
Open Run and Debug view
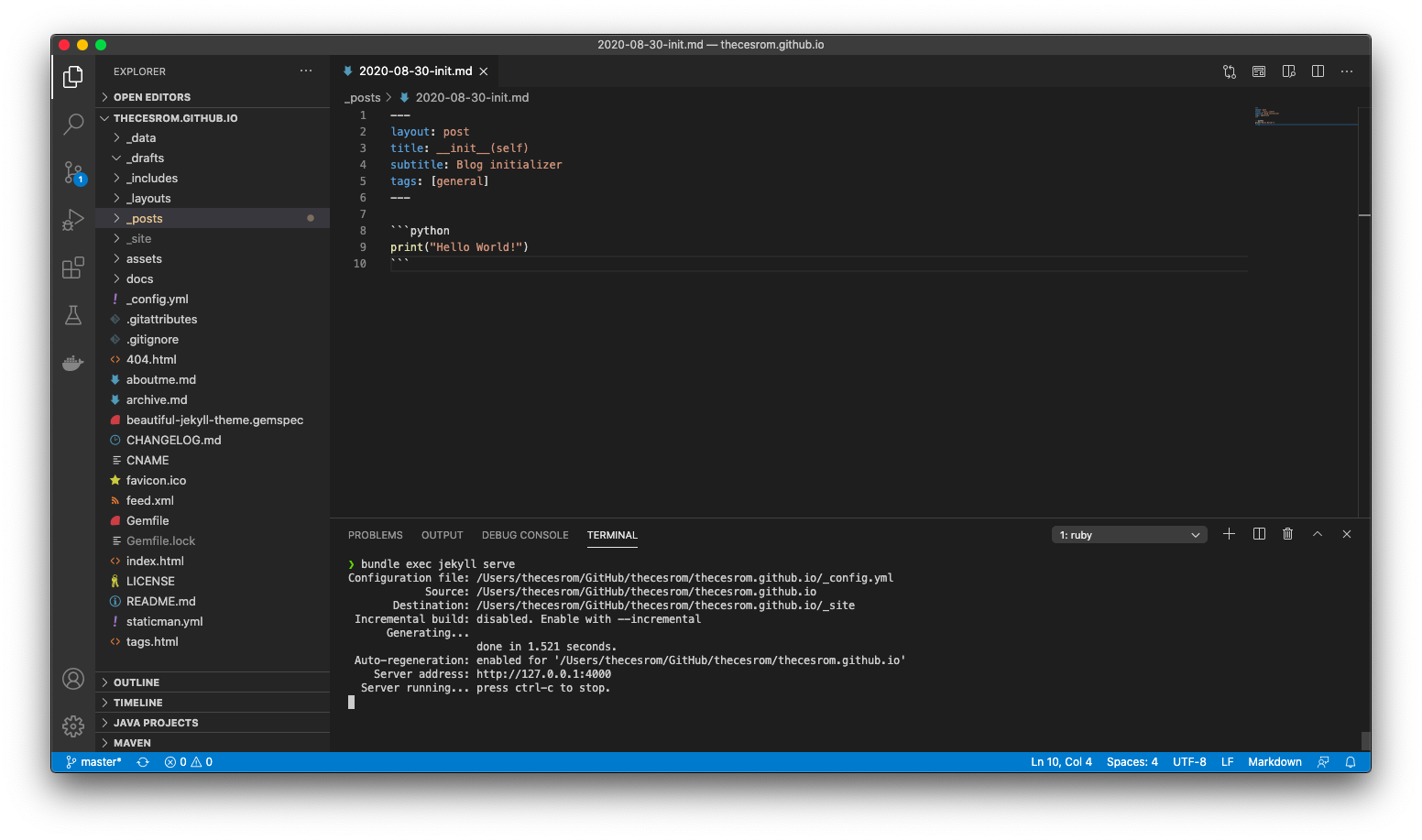[73, 220]
